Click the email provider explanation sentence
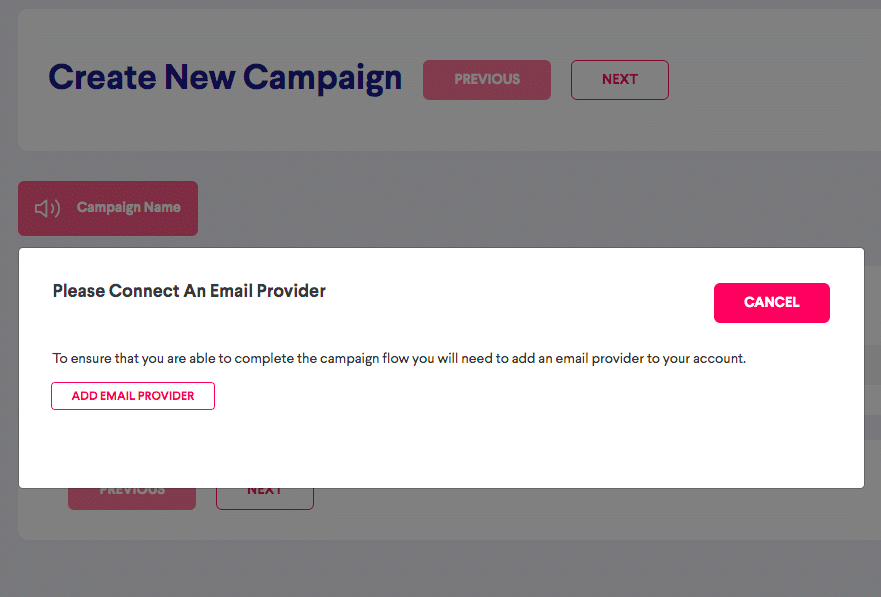The image size is (881, 597). [x=399, y=358]
